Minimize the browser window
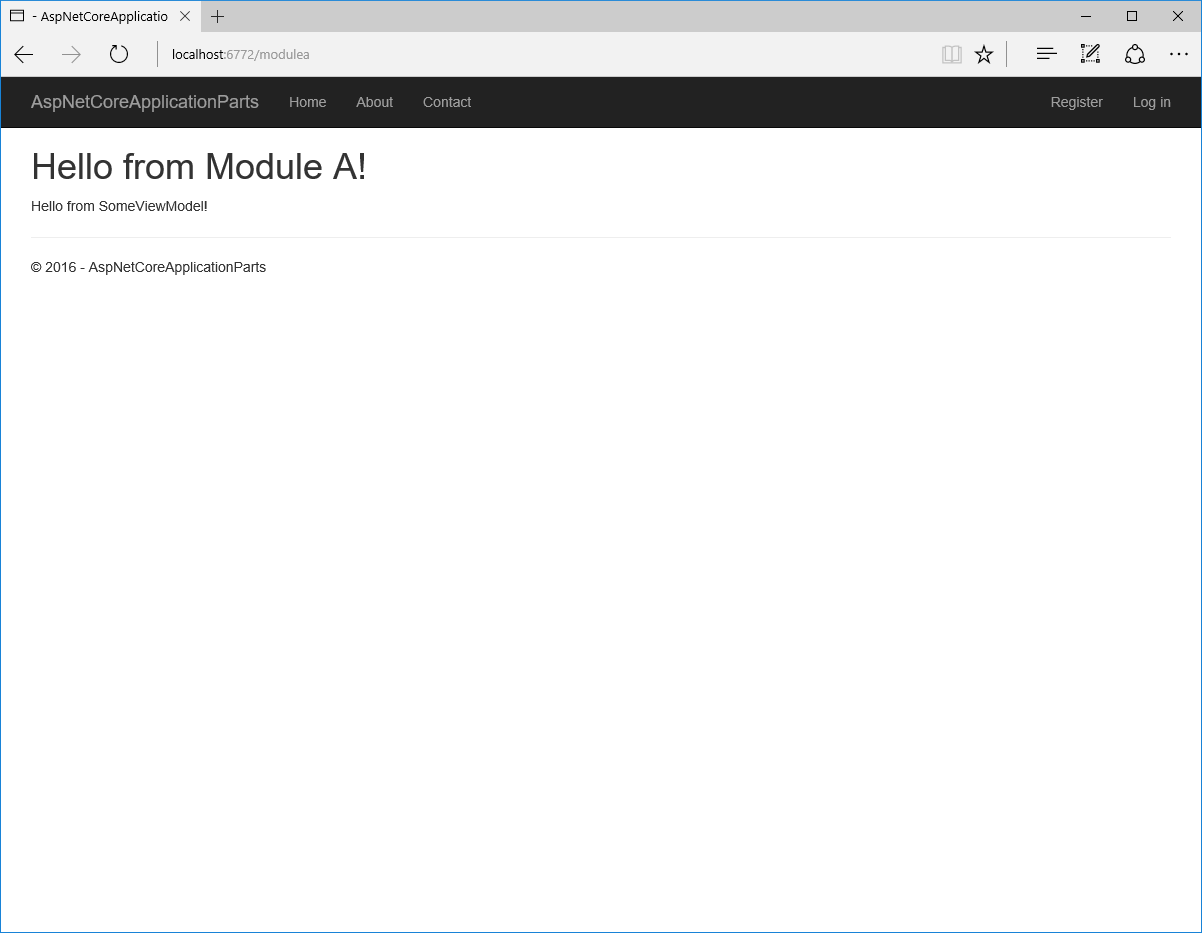 (x=1086, y=16)
